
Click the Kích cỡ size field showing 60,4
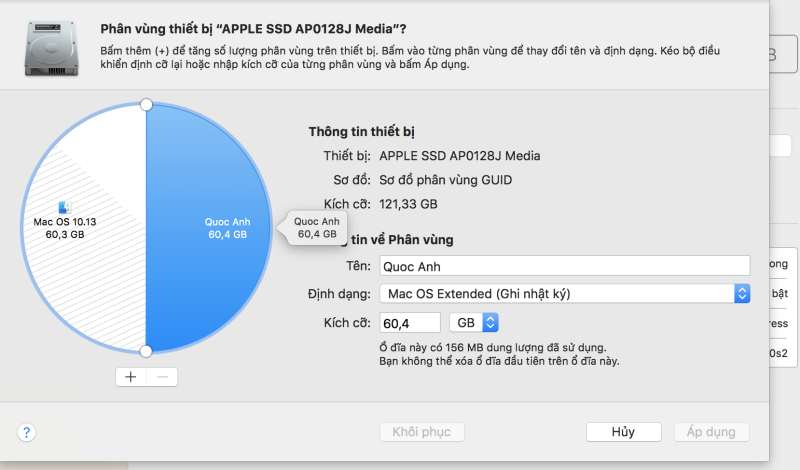[410, 322]
